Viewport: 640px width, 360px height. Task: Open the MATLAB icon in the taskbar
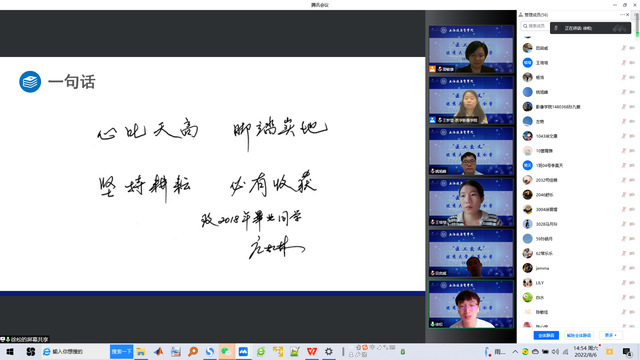159,351
